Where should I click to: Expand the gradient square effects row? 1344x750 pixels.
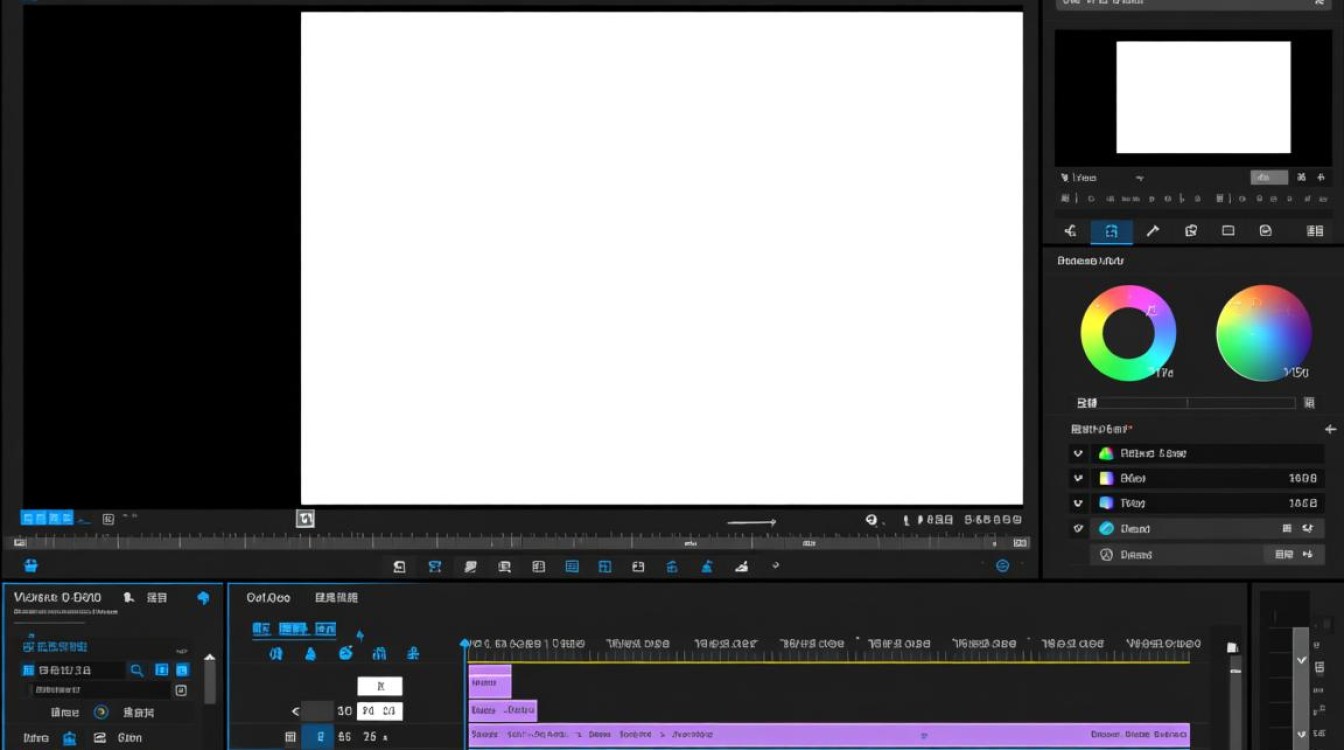[1078, 478]
